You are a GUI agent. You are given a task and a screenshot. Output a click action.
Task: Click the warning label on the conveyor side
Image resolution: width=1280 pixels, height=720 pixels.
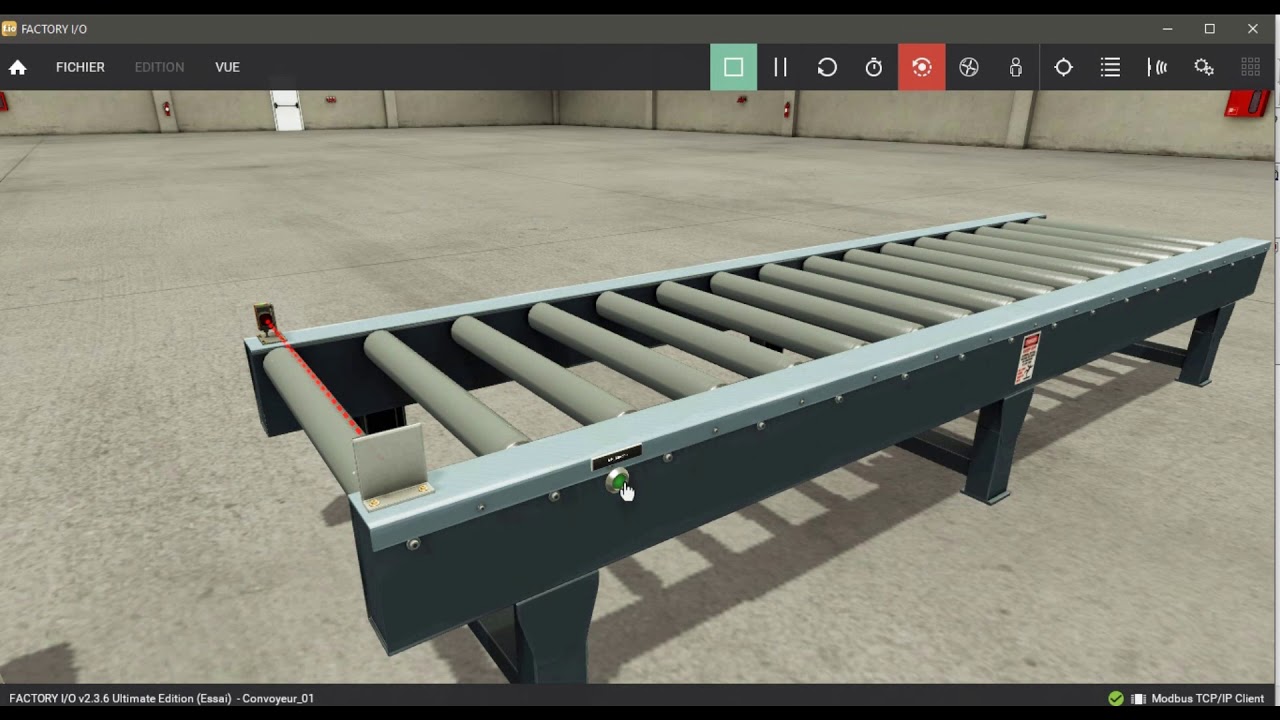(x=1027, y=359)
